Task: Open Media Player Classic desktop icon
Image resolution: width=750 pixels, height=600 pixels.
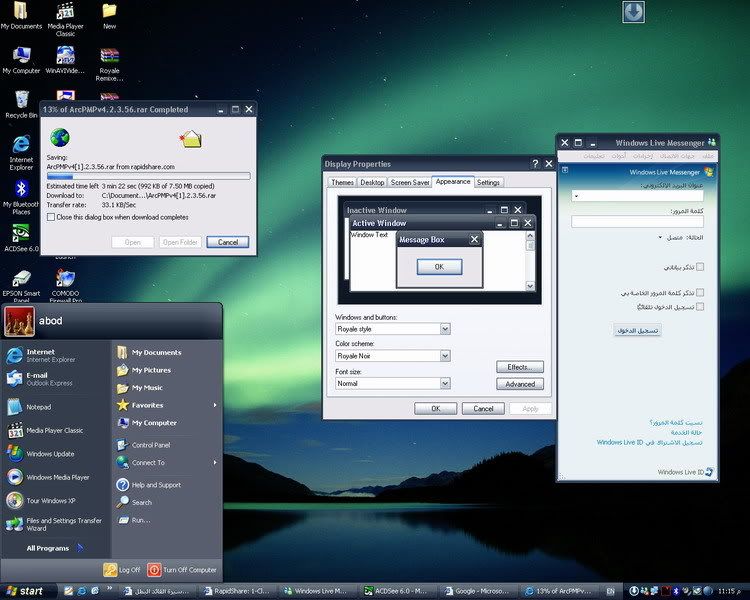Action: click(x=66, y=18)
